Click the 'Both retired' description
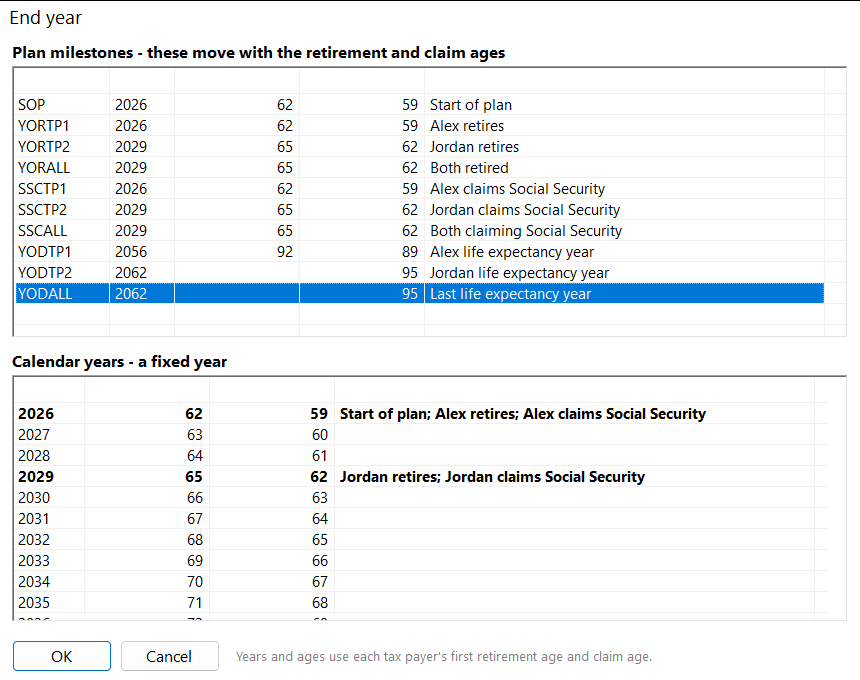 click(469, 167)
